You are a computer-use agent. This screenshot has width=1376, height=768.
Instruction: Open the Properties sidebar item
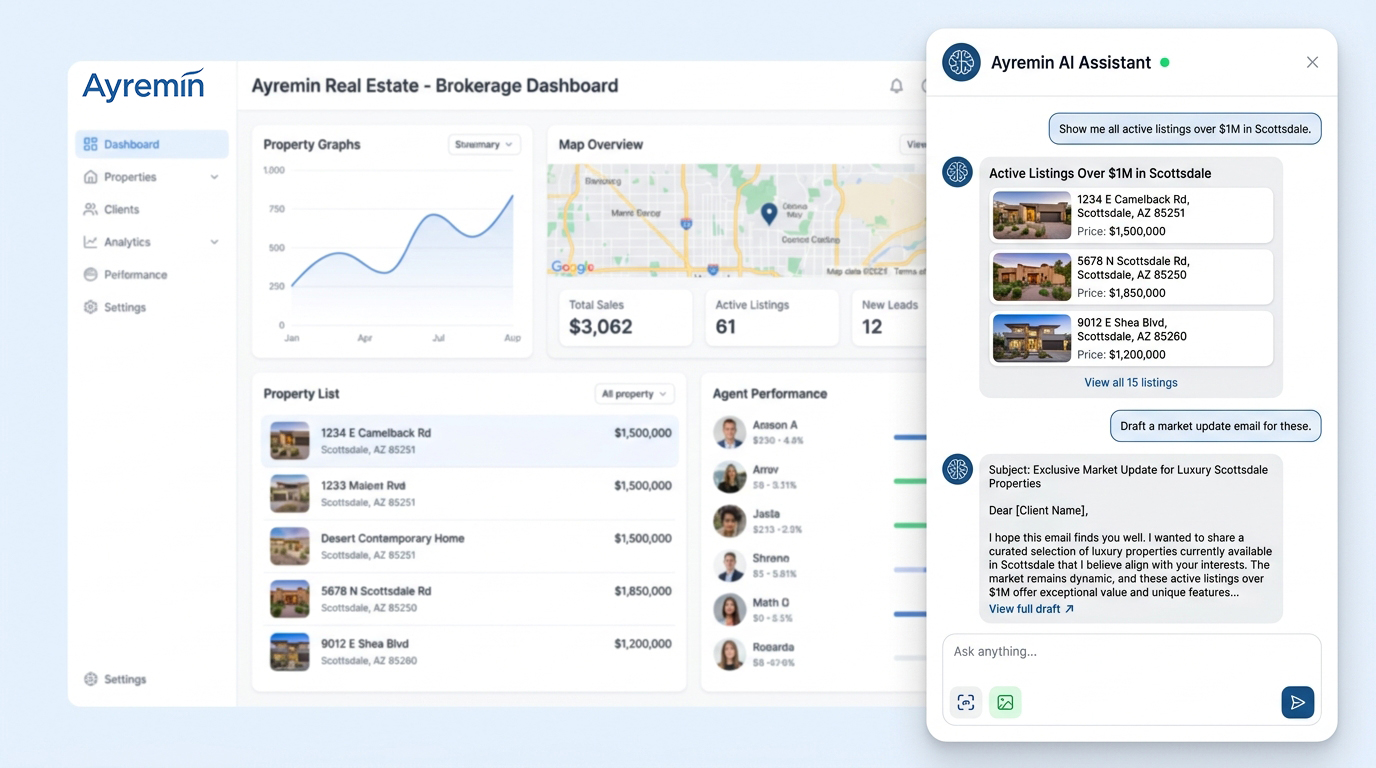152,177
